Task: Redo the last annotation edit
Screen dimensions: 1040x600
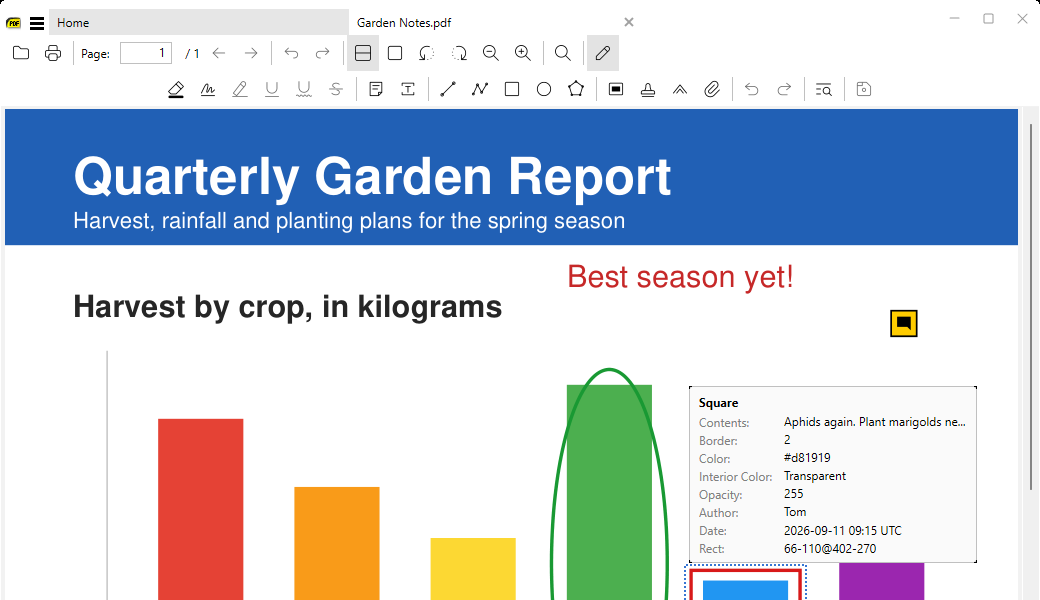Action: (784, 90)
